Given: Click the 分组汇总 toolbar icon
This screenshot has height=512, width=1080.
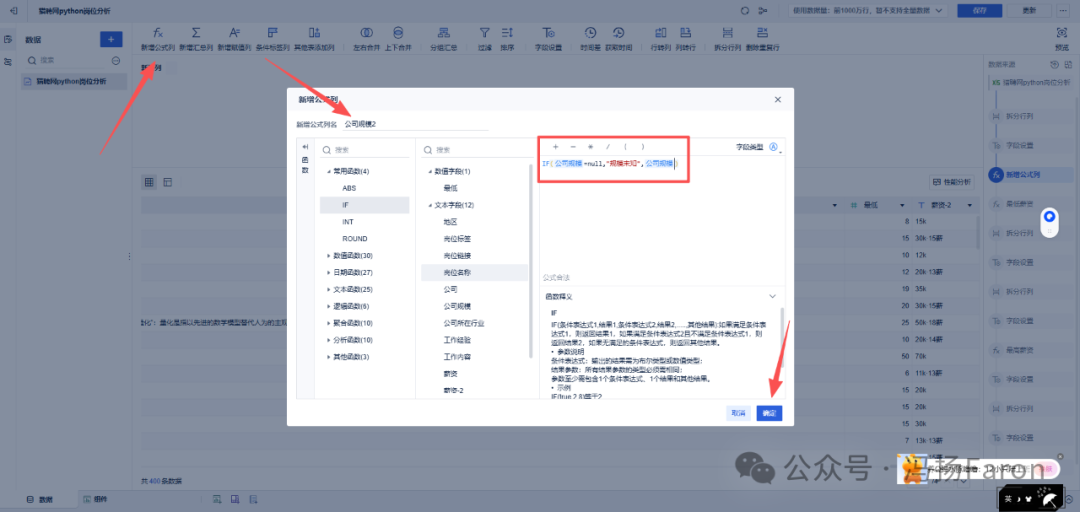Looking at the screenshot, I should (x=444, y=32).
